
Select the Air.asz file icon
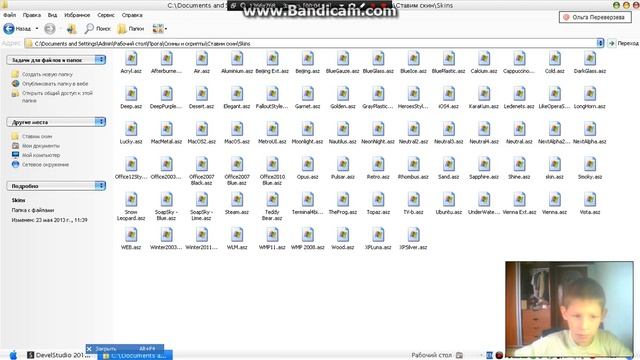pyautogui.click(x=202, y=62)
